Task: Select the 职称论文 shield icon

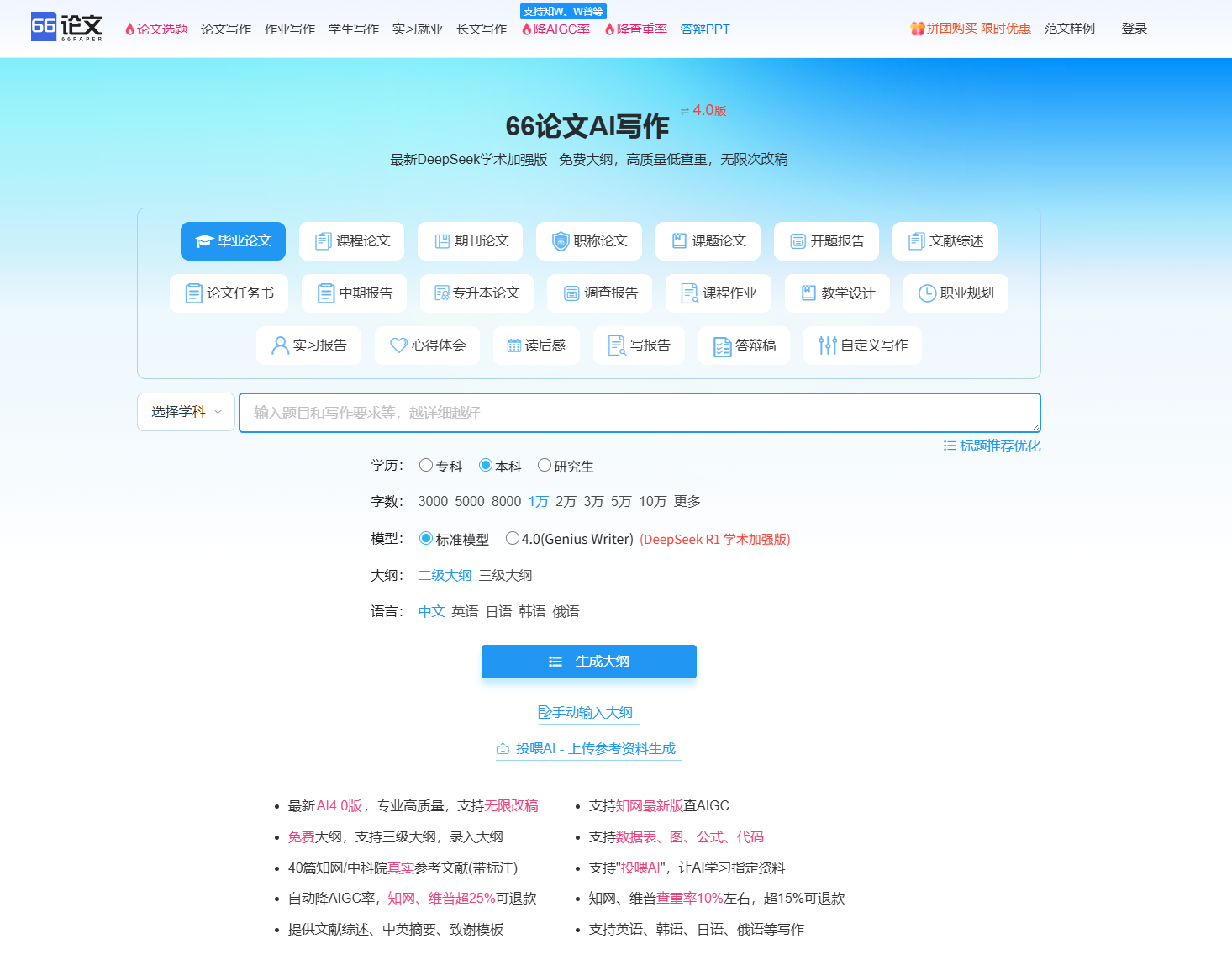Action: (x=560, y=241)
